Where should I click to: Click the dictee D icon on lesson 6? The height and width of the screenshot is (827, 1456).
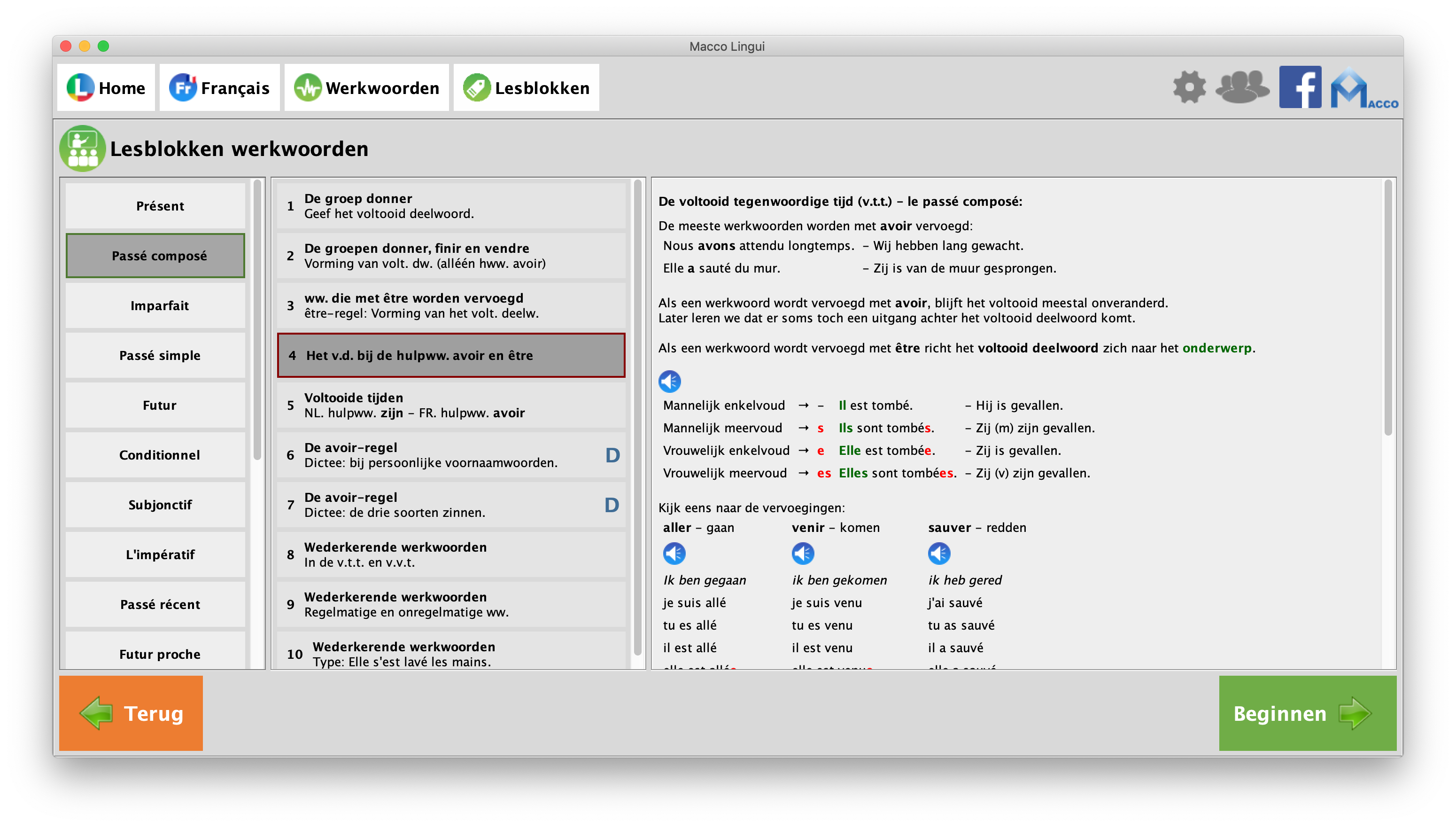(612, 455)
